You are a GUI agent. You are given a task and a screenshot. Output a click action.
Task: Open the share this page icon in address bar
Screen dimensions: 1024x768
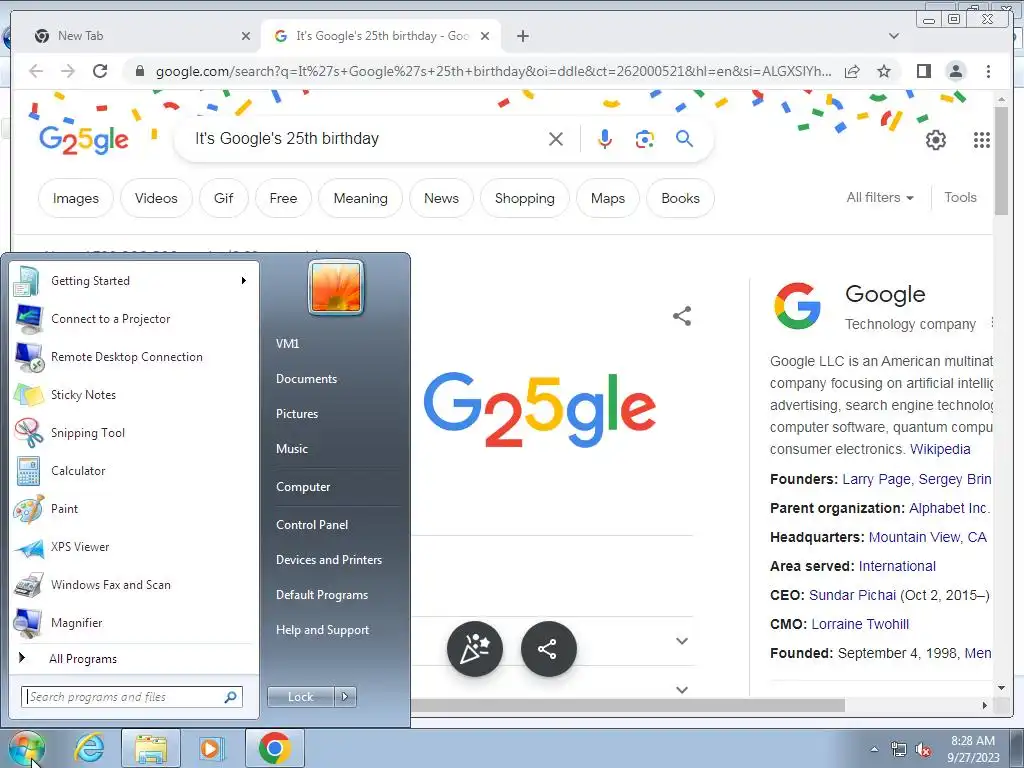[852, 71]
